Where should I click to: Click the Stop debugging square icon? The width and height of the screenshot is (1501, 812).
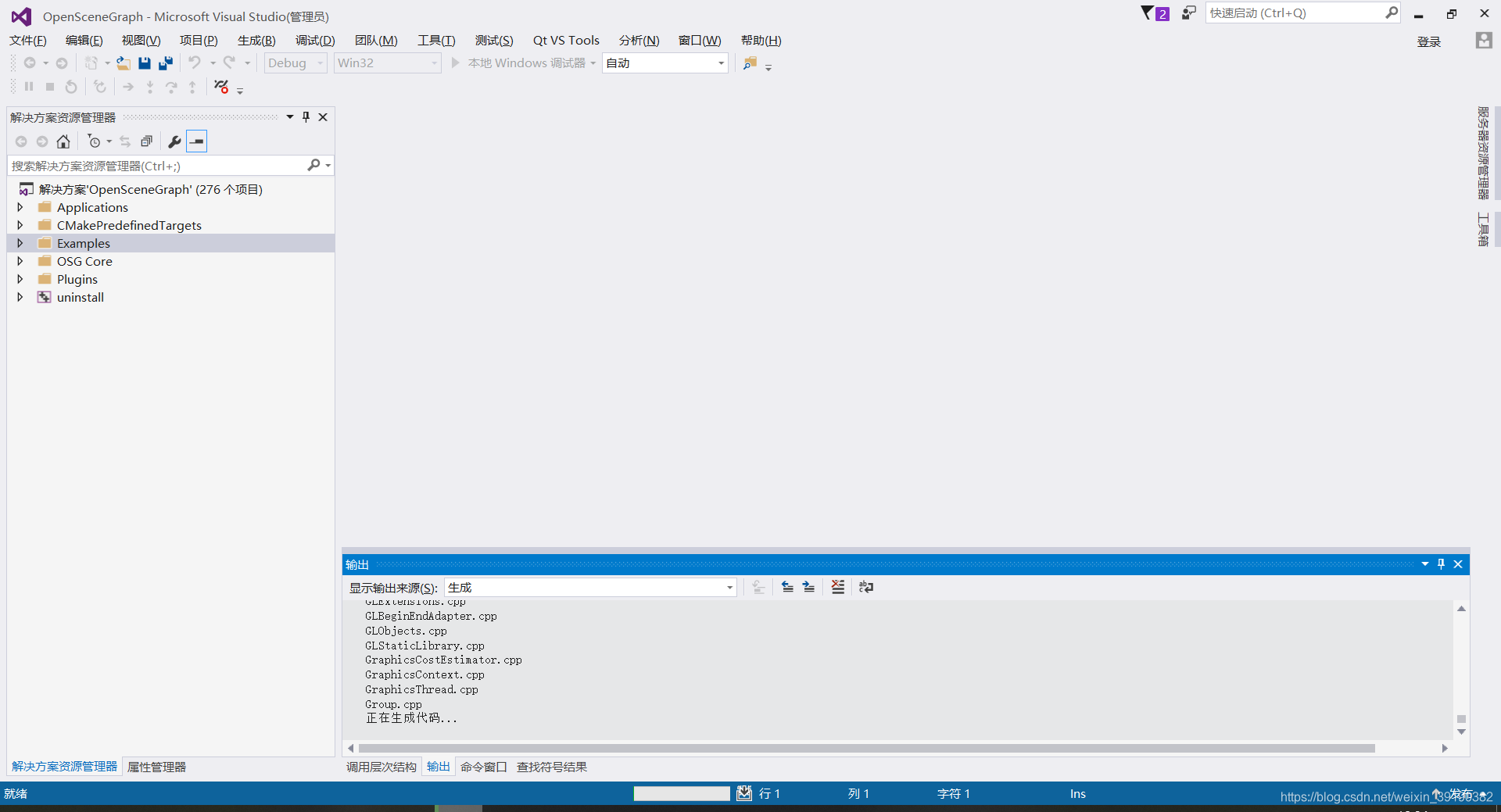[50, 87]
